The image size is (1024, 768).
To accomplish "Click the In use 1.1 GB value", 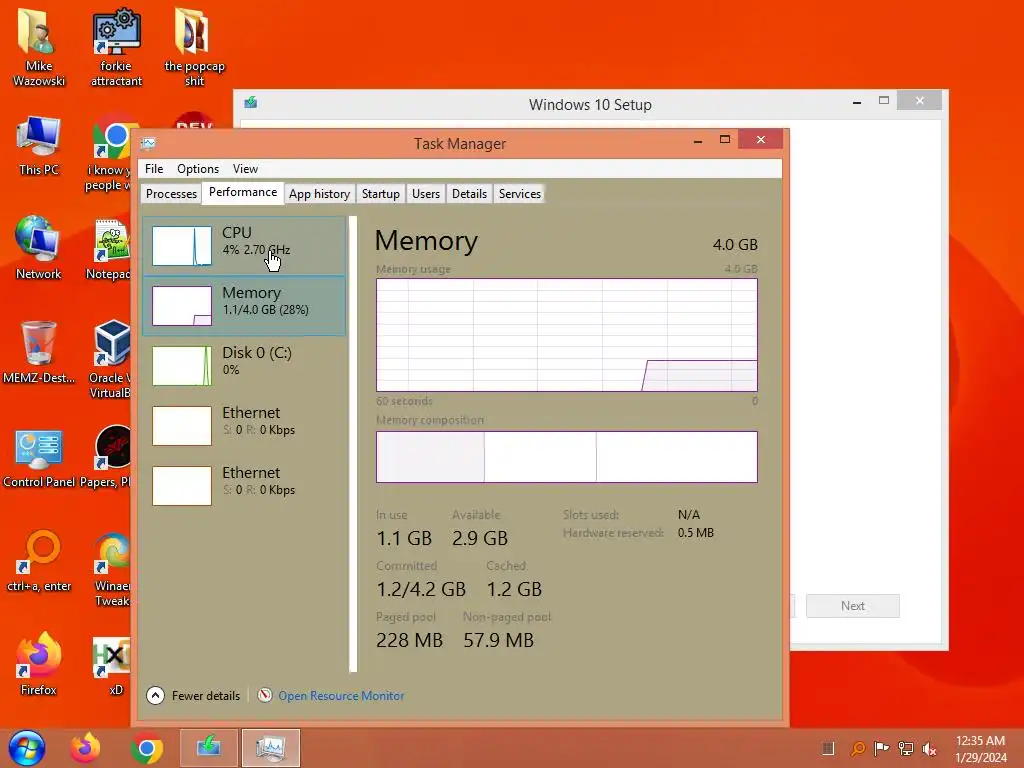I will (404, 538).
